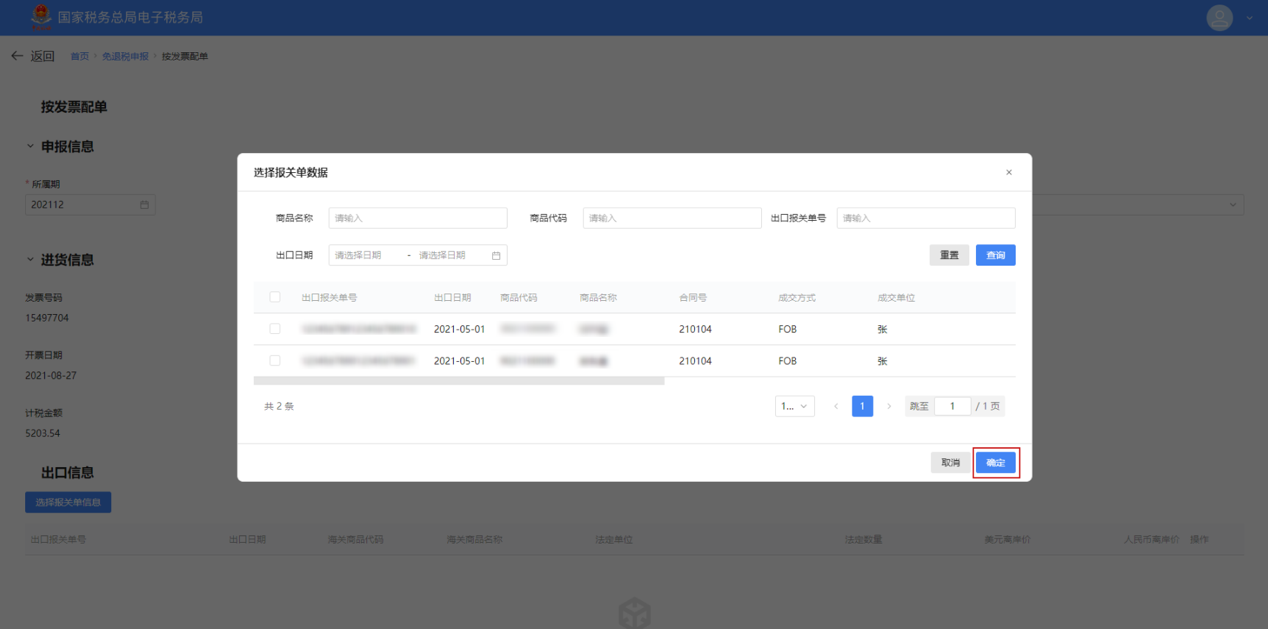Open the 出口日期 calendar picker icon
The width and height of the screenshot is (1268, 629).
pyautogui.click(x=496, y=256)
